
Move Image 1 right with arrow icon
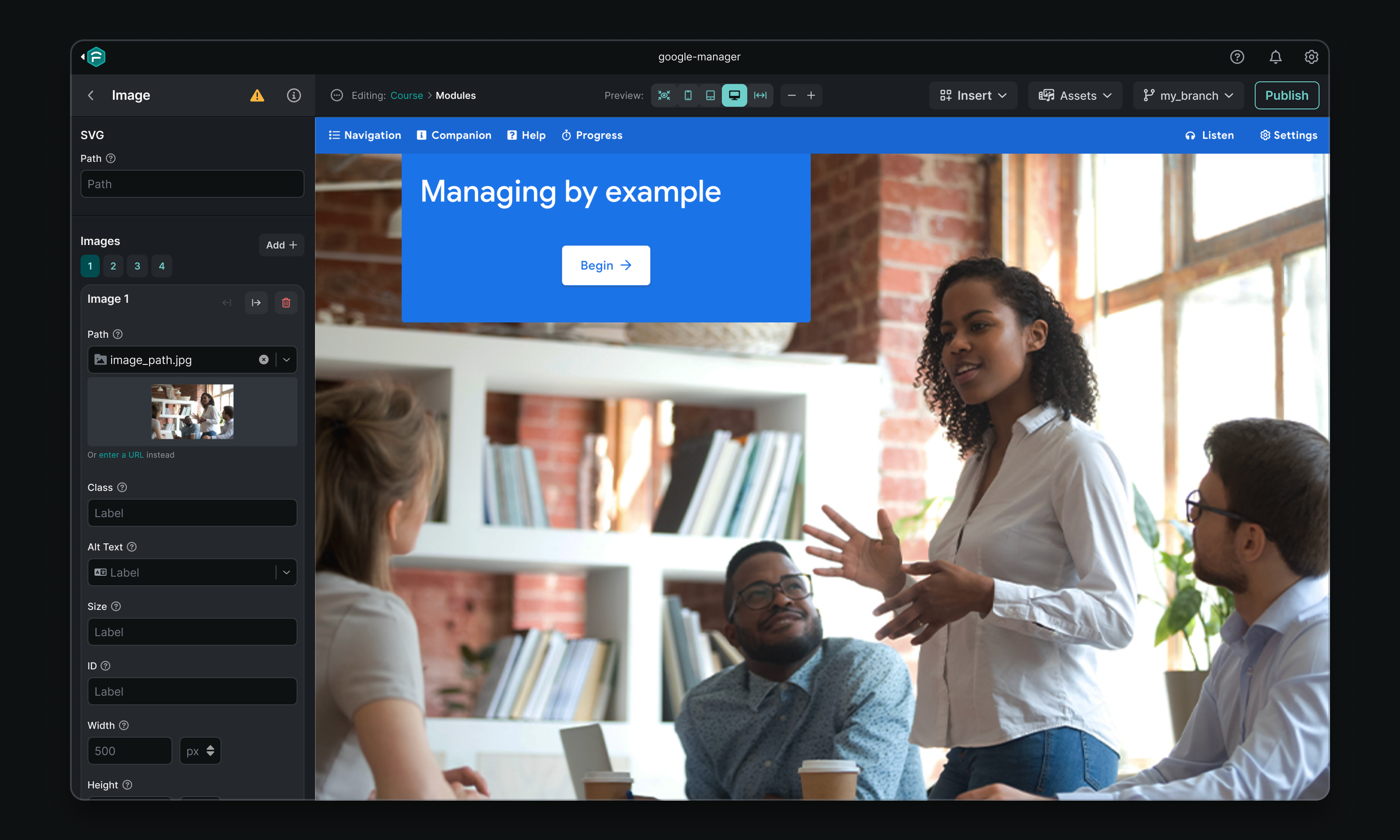click(256, 302)
